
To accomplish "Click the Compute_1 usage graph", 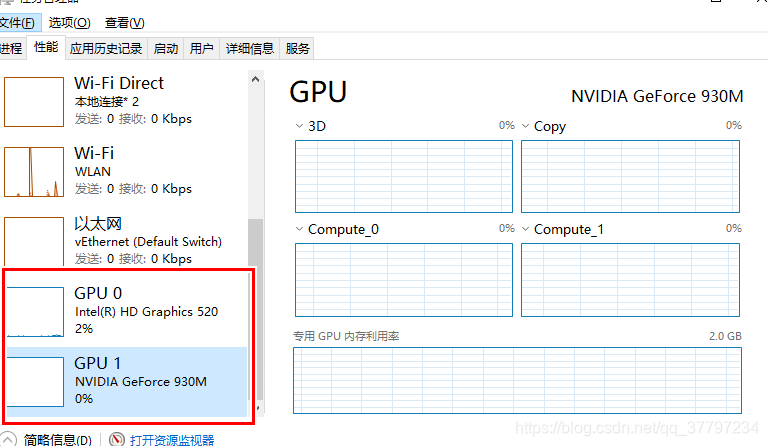I will click(630, 280).
